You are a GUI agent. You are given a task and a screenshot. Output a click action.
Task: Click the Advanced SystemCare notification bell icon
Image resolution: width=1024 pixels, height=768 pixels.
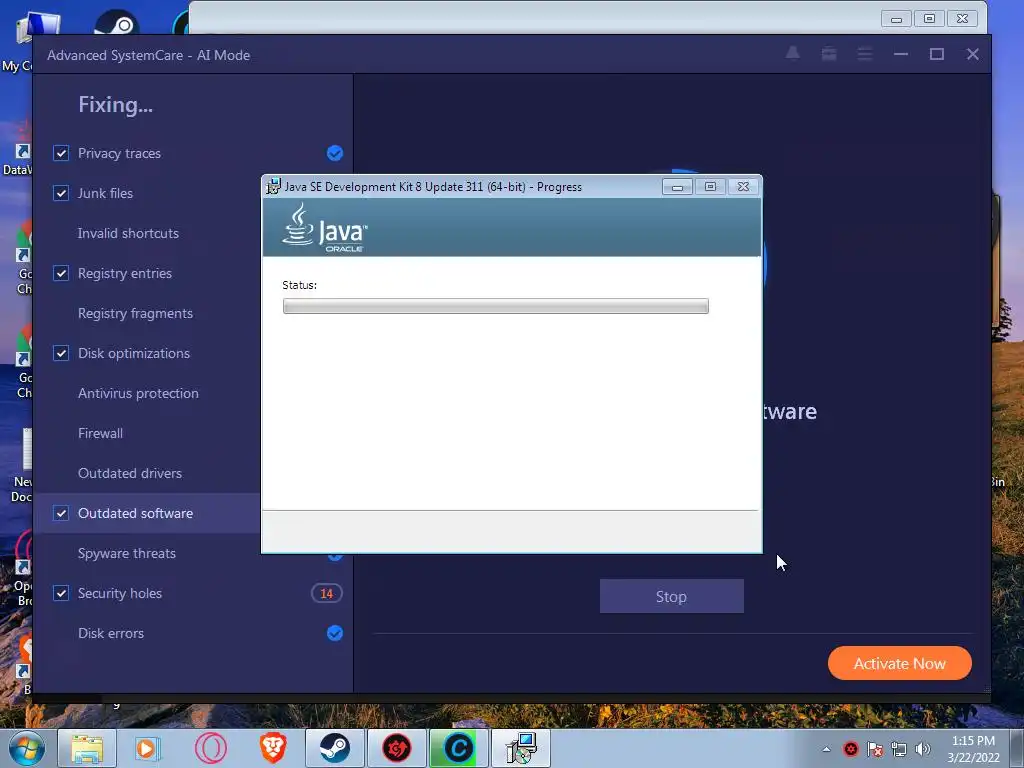792,54
